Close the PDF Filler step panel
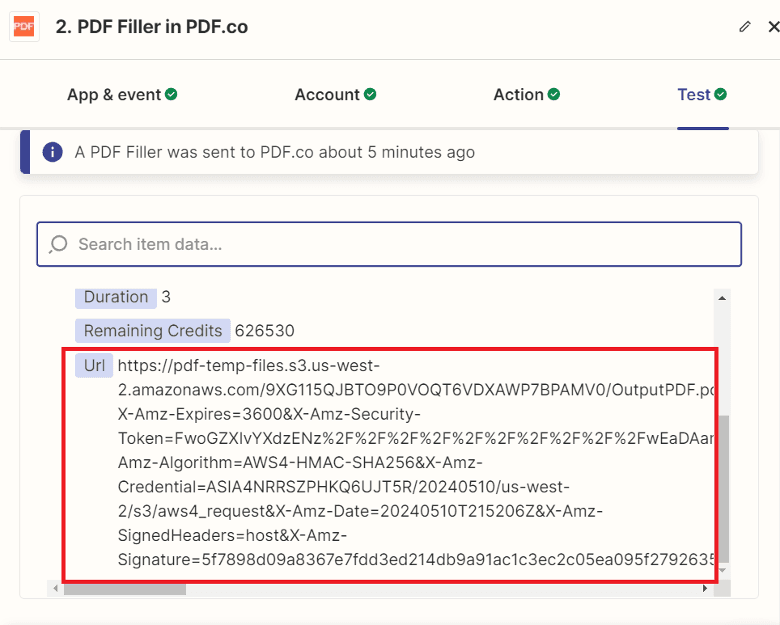This screenshot has width=780, height=625. pyautogui.click(x=772, y=27)
